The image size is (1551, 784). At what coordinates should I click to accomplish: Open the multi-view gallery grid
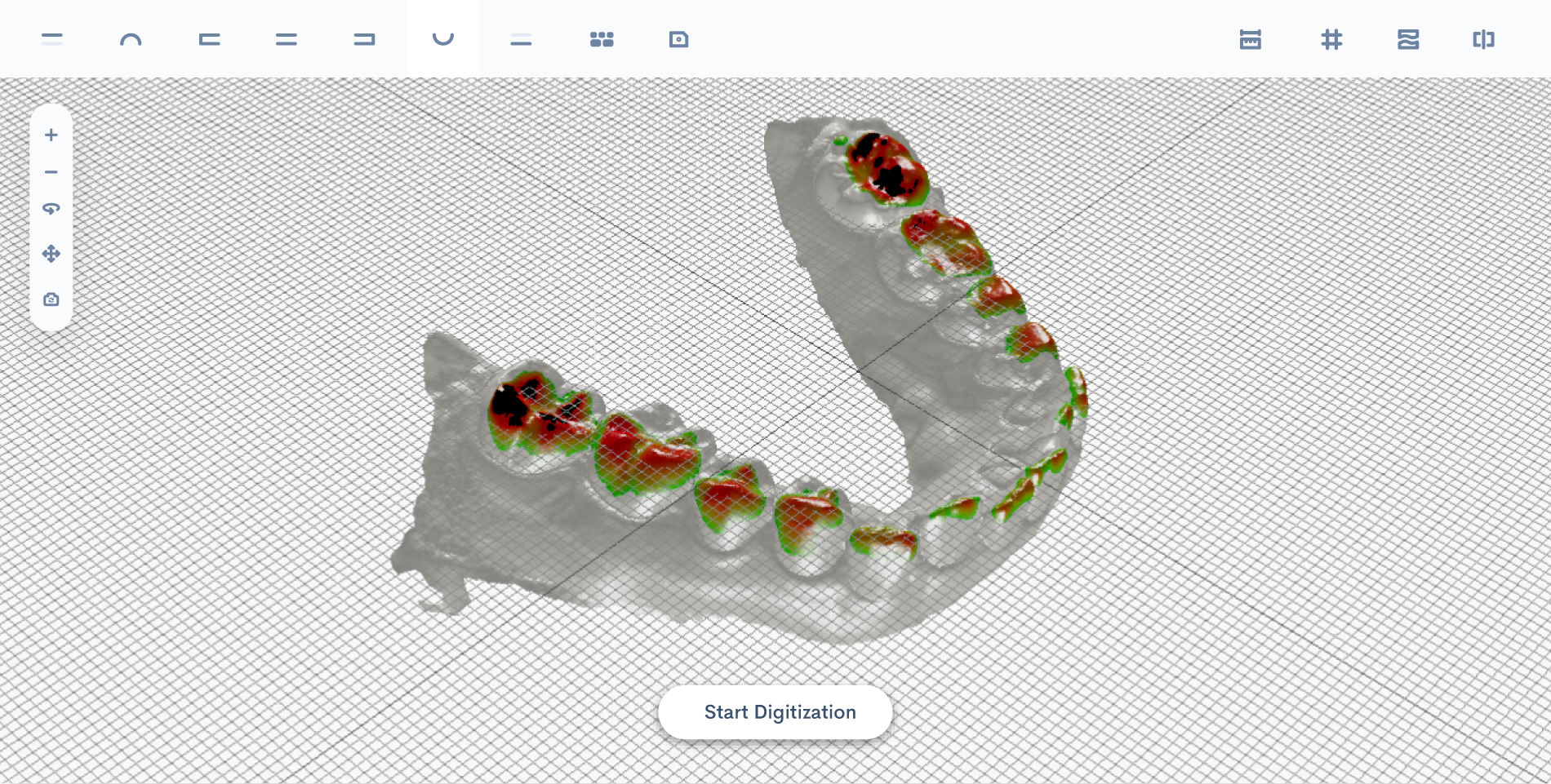click(x=602, y=39)
